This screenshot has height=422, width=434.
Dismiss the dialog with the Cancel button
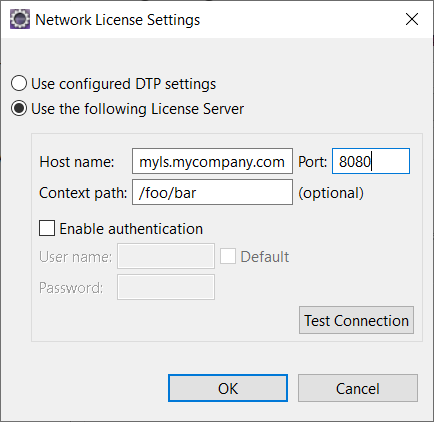point(358,388)
